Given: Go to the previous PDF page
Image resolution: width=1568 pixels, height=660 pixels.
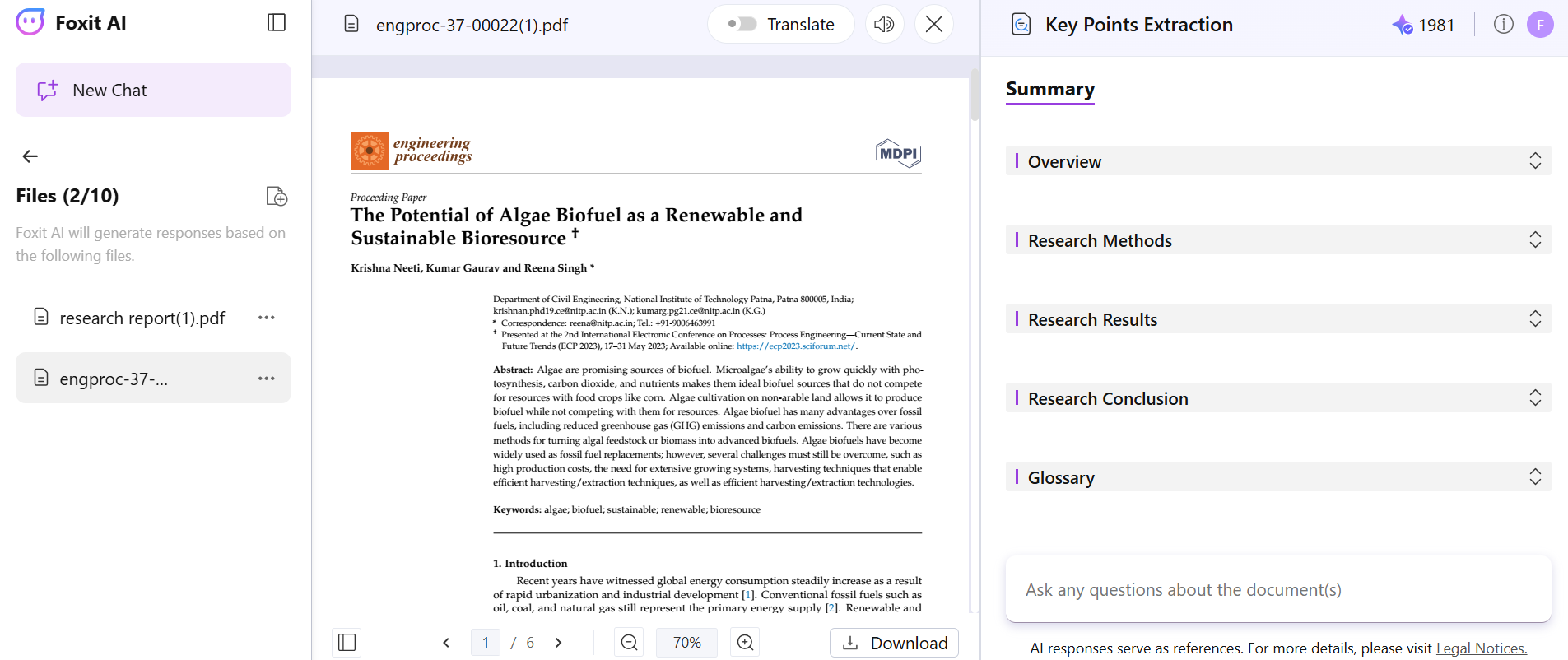Looking at the screenshot, I should tap(446, 643).
